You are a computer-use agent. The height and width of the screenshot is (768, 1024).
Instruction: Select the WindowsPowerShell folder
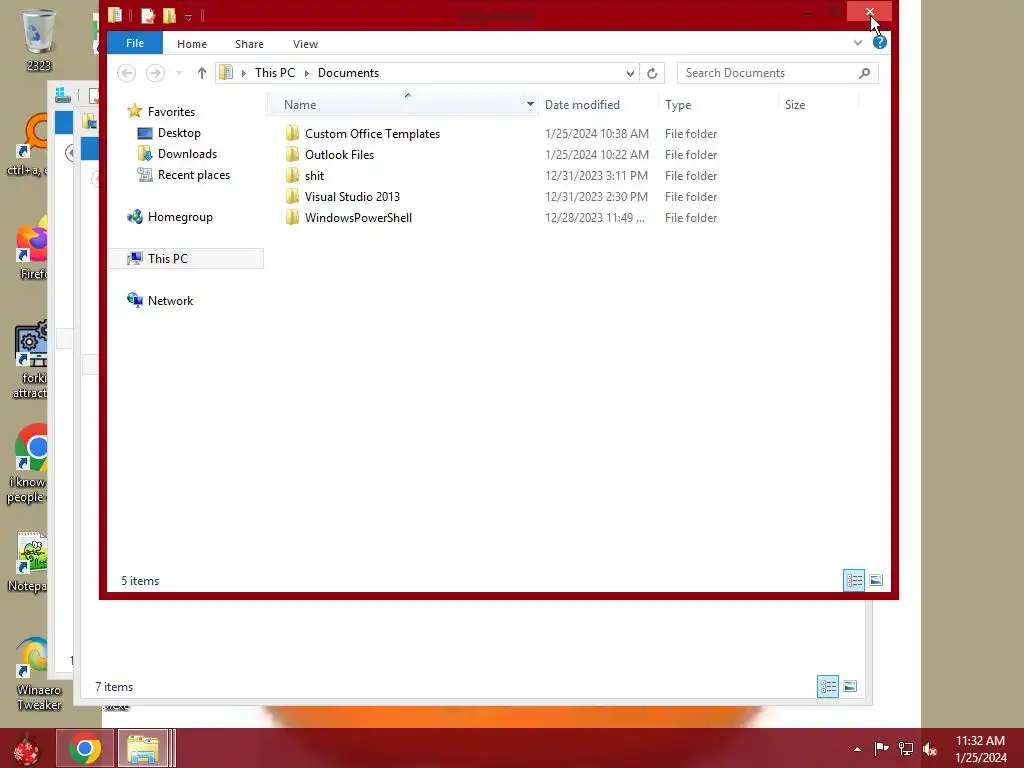(x=358, y=217)
